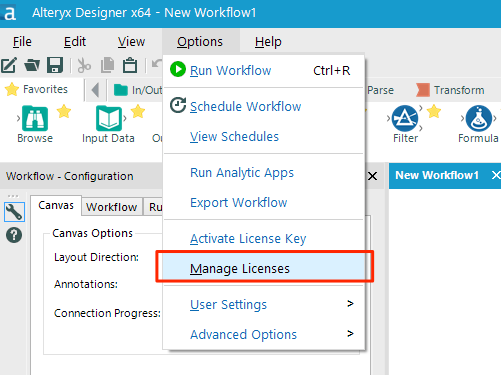501x375 pixels.
Task: Toggle the favorite star beside Browse
Action: point(64,111)
